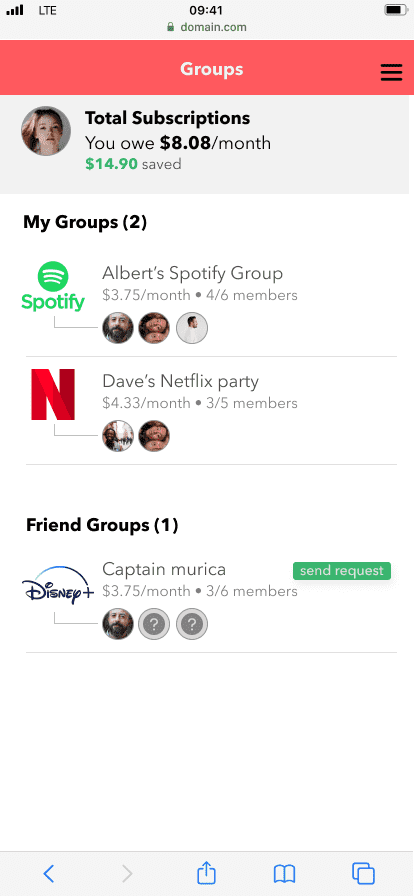Screen dimensions: 414x896
Task: Go back using Safari back arrow
Action: [x=49, y=873]
